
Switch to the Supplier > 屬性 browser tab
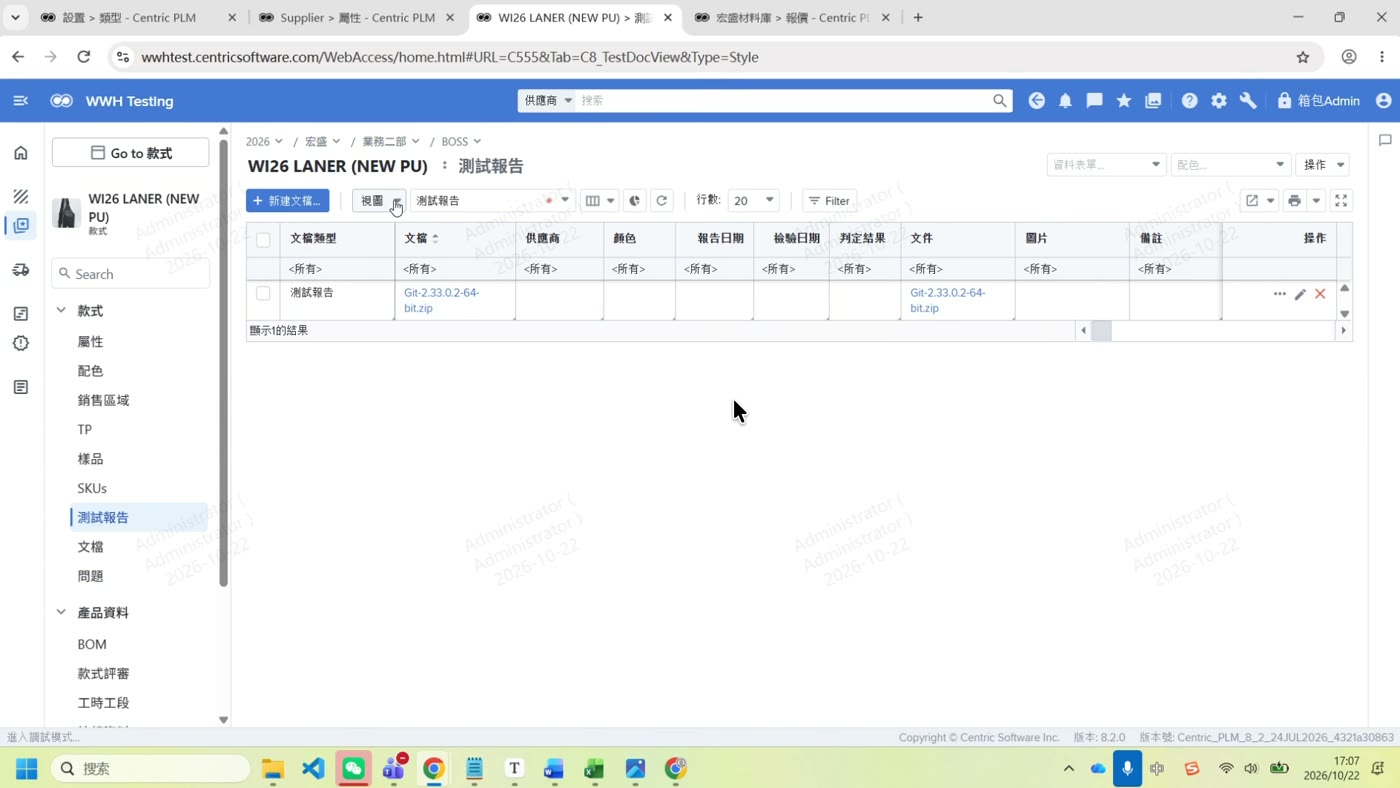(356, 18)
